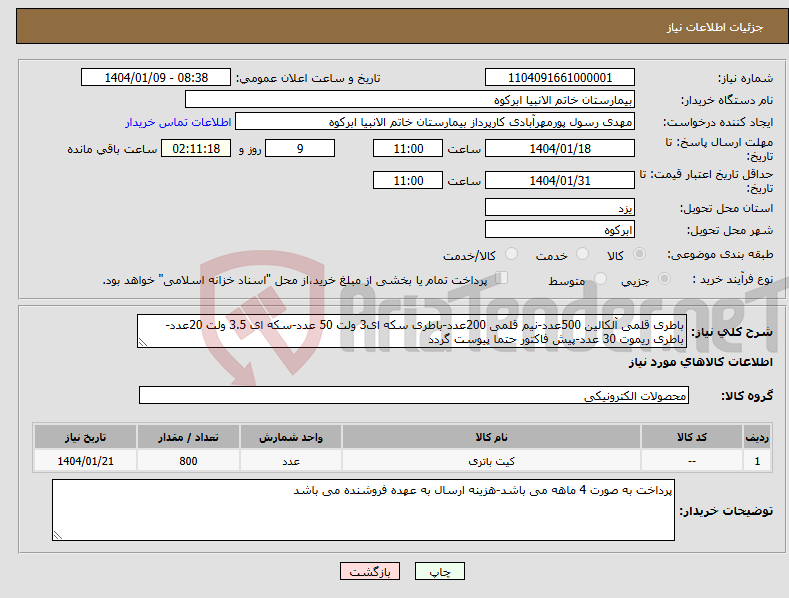The width and height of the screenshot is (789, 598).
Task: Click the price validity date 1404/01/31
Action: [x=560, y=180]
